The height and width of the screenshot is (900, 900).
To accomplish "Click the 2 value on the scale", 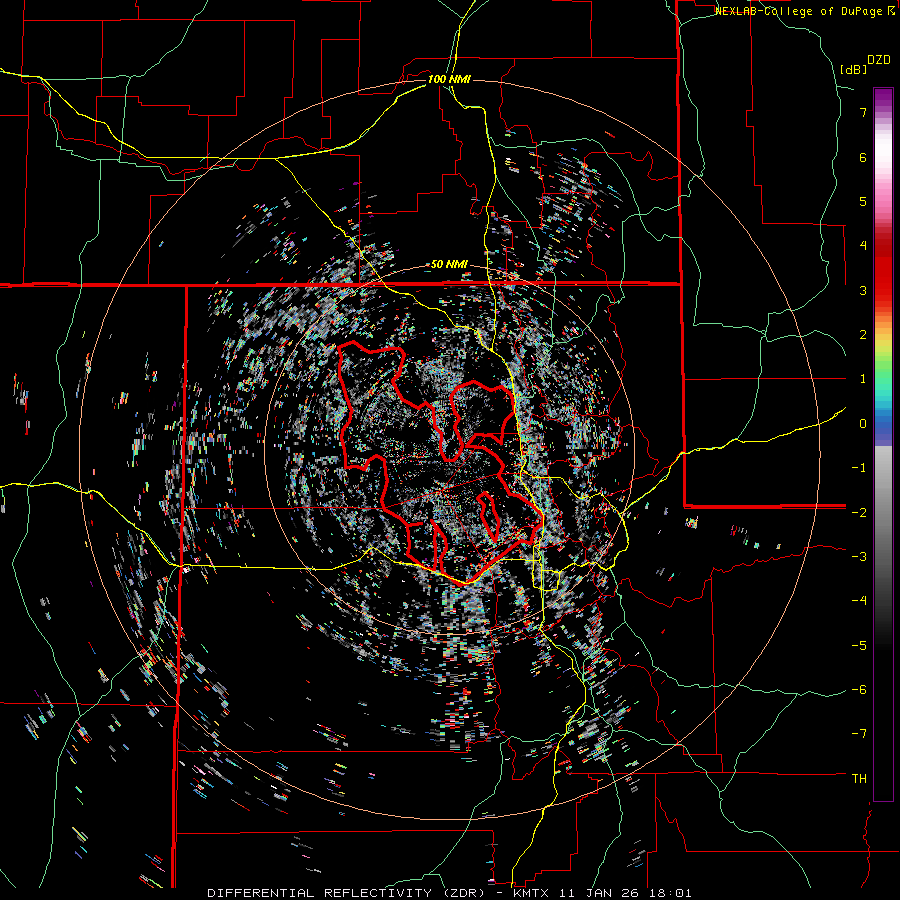I will [x=863, y=335].
